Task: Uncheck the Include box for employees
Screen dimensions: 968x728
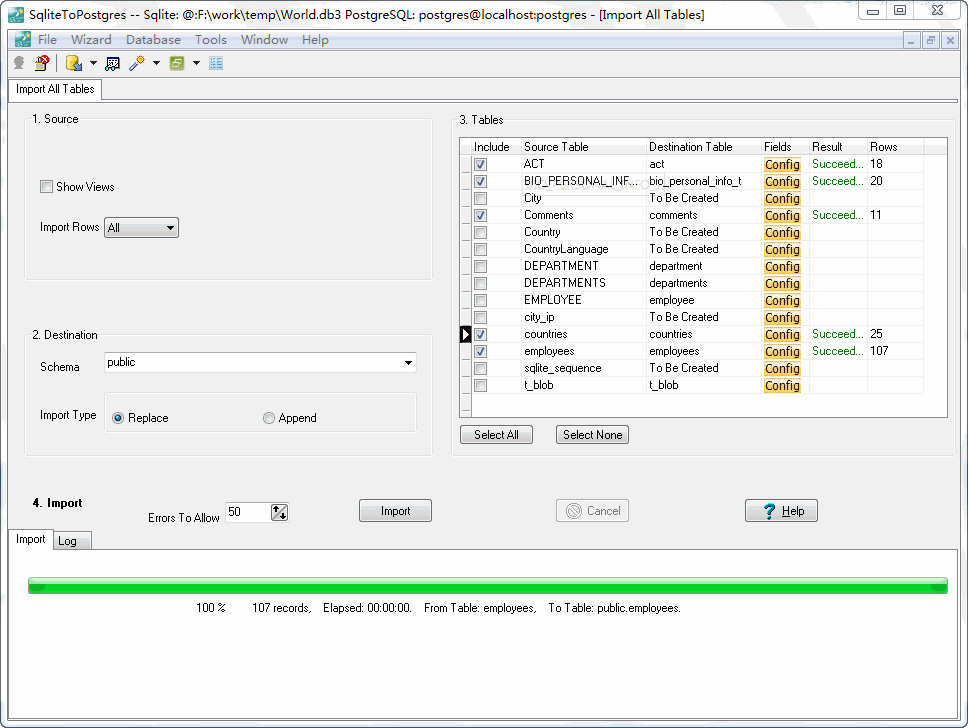Action: point(480,351)
